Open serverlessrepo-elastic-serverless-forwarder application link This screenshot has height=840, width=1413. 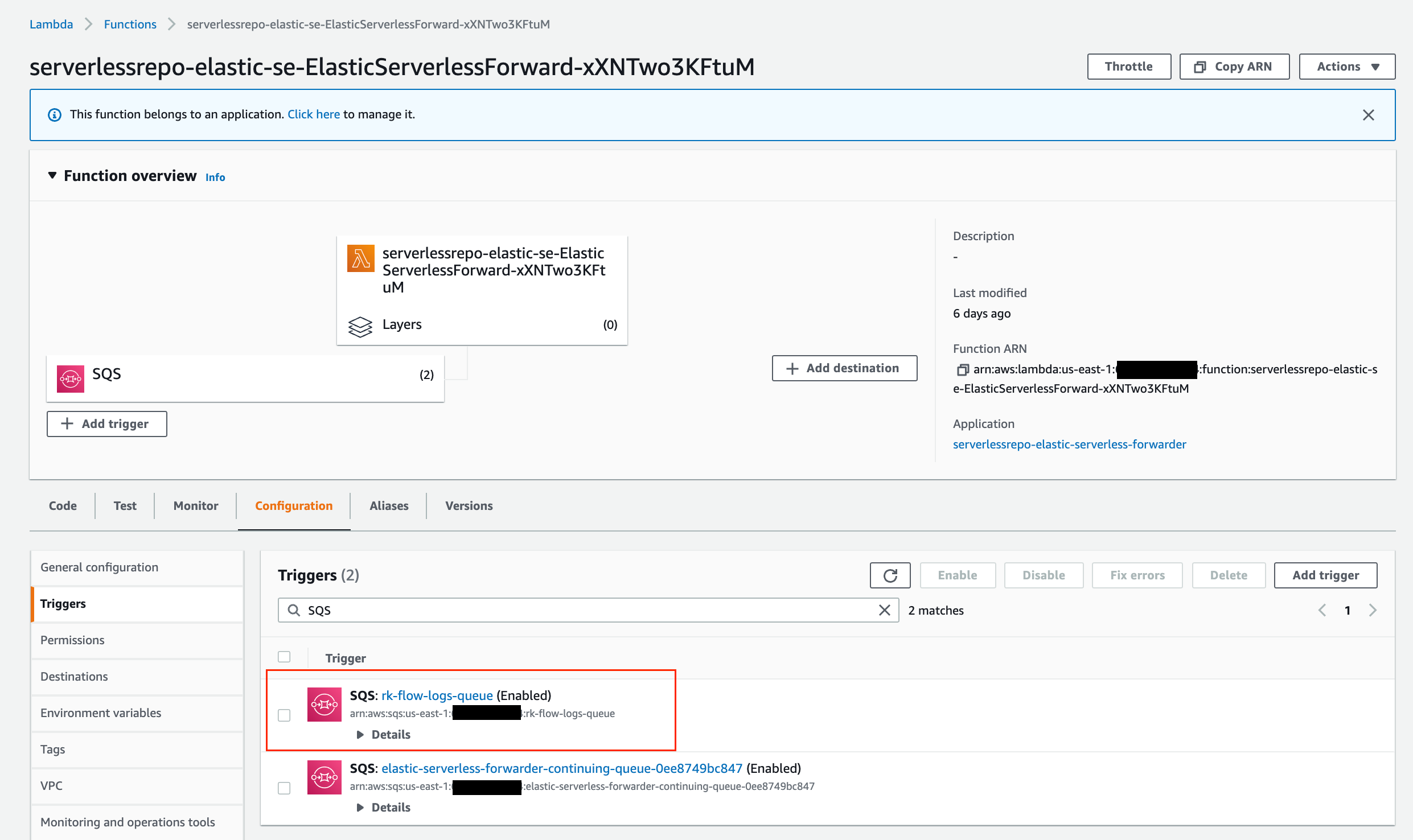(x=1070, y=444)
